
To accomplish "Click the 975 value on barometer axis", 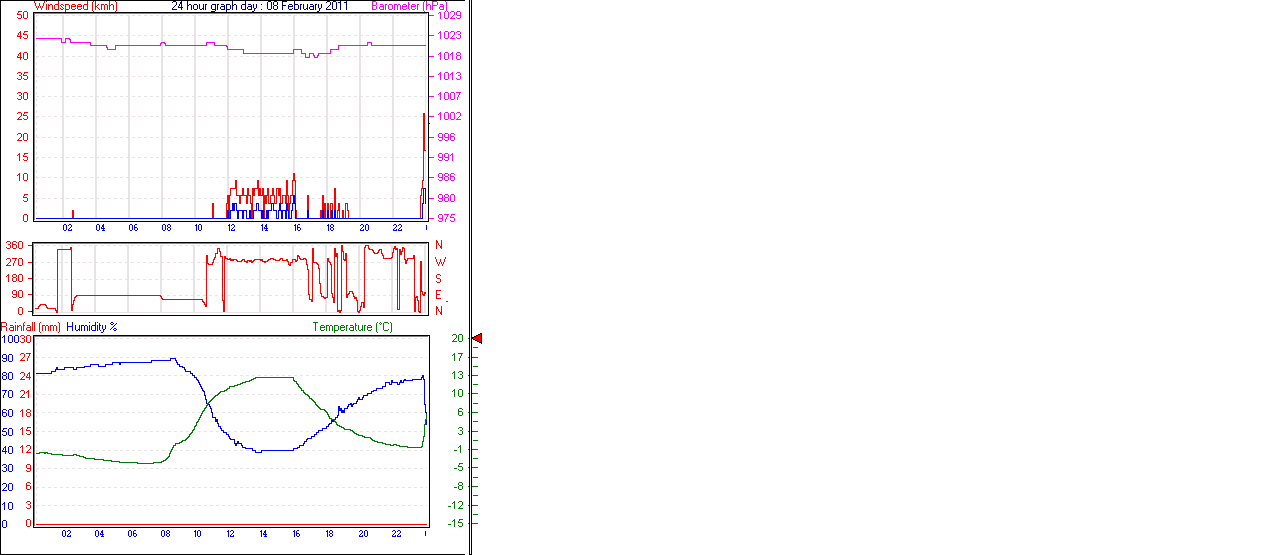I will pos(446,218).
